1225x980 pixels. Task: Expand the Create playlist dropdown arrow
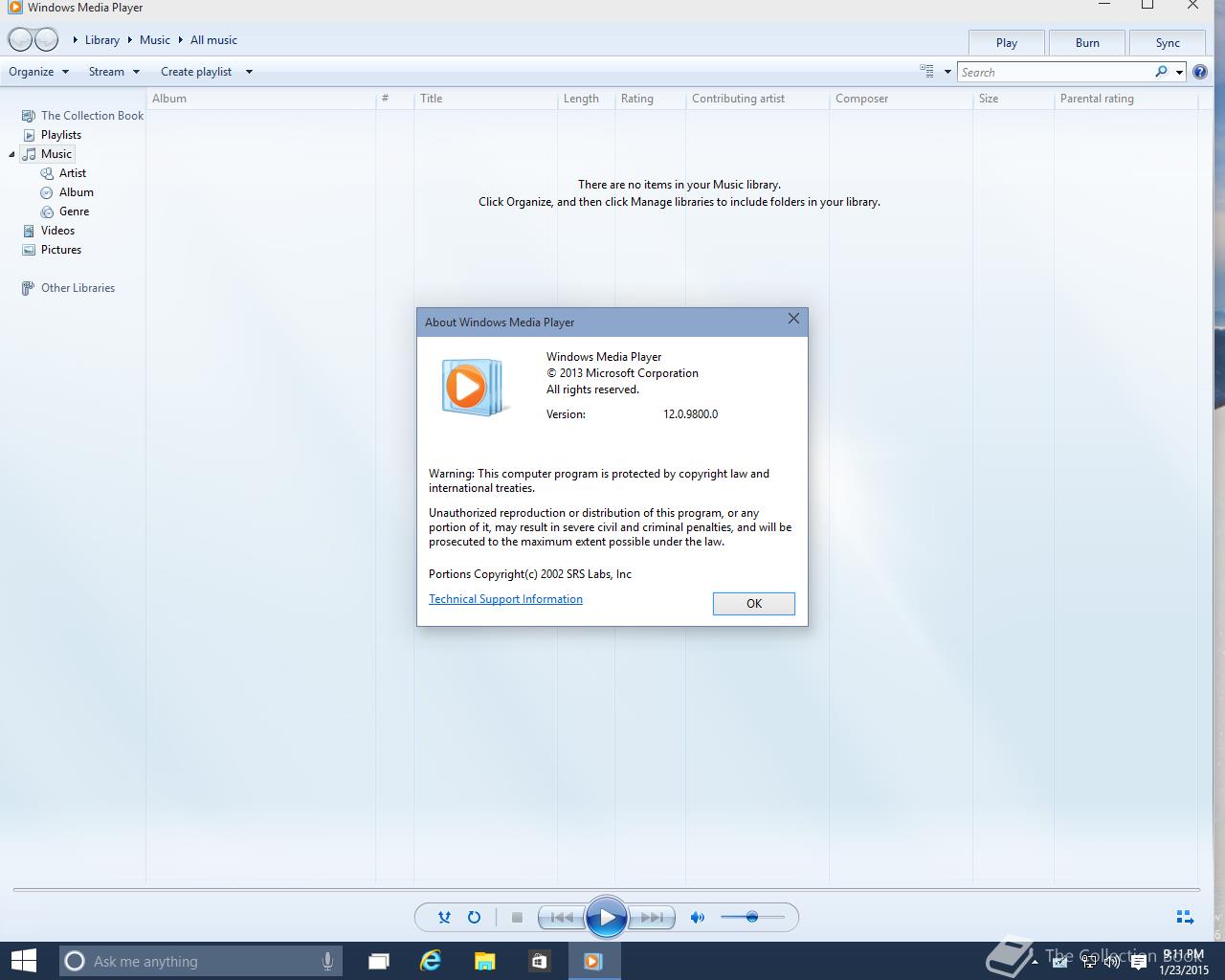click(x=249, y=72)
